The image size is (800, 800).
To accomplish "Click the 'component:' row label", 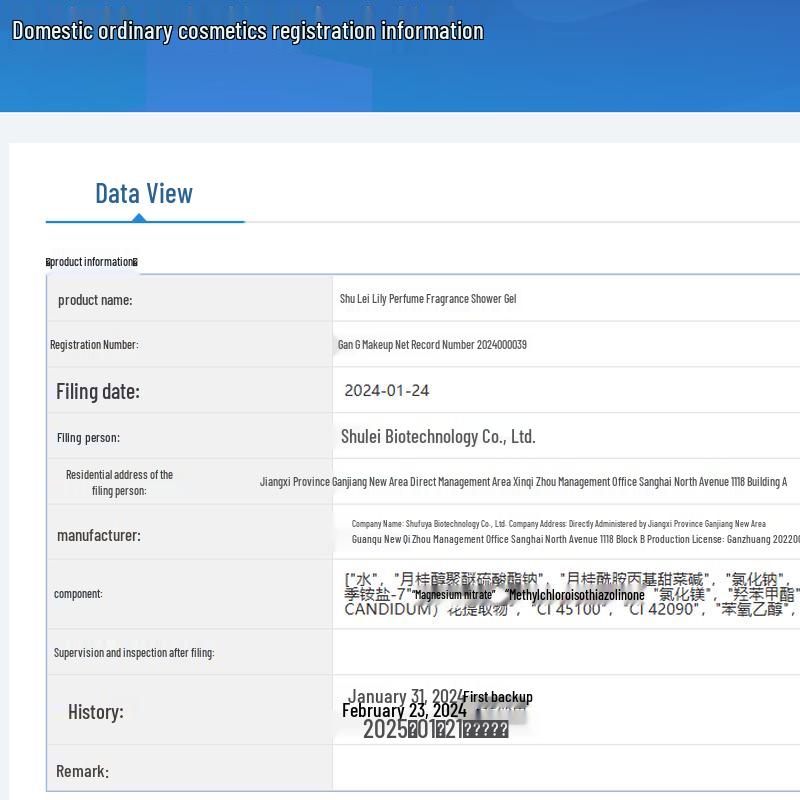I will [x=78, y=594].
